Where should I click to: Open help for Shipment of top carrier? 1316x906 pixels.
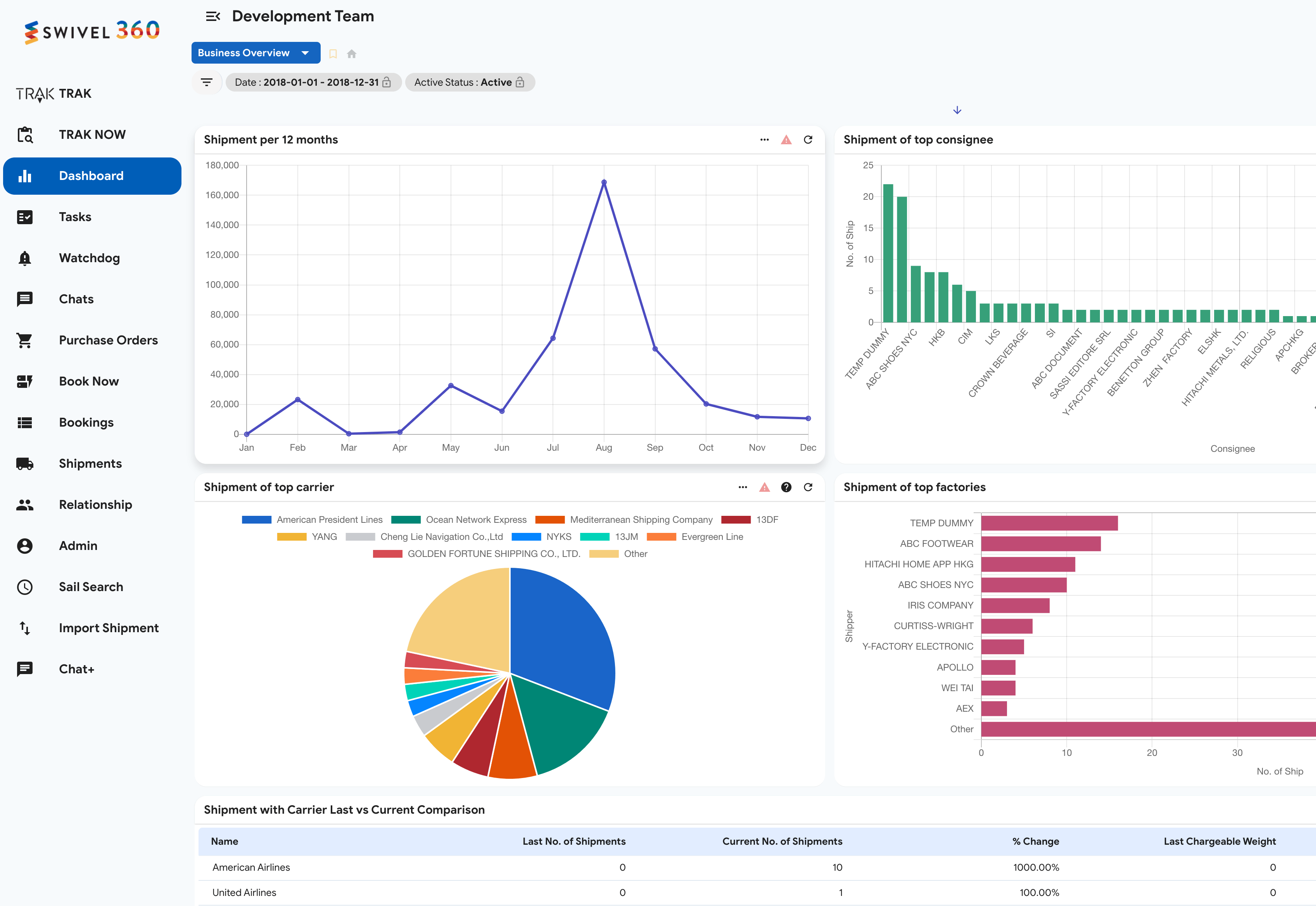click(x=786, y=487)
